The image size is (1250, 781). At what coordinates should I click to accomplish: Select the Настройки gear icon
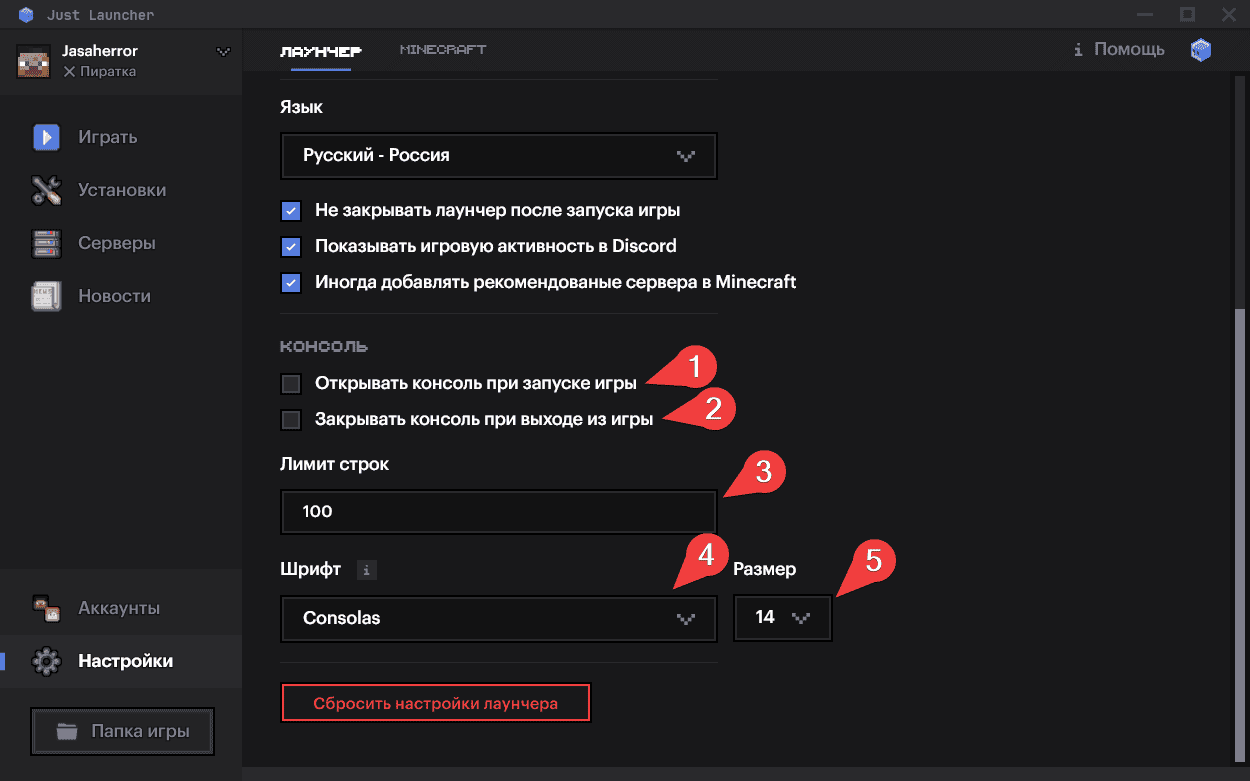pyautogui.click(x=44, y=661)
